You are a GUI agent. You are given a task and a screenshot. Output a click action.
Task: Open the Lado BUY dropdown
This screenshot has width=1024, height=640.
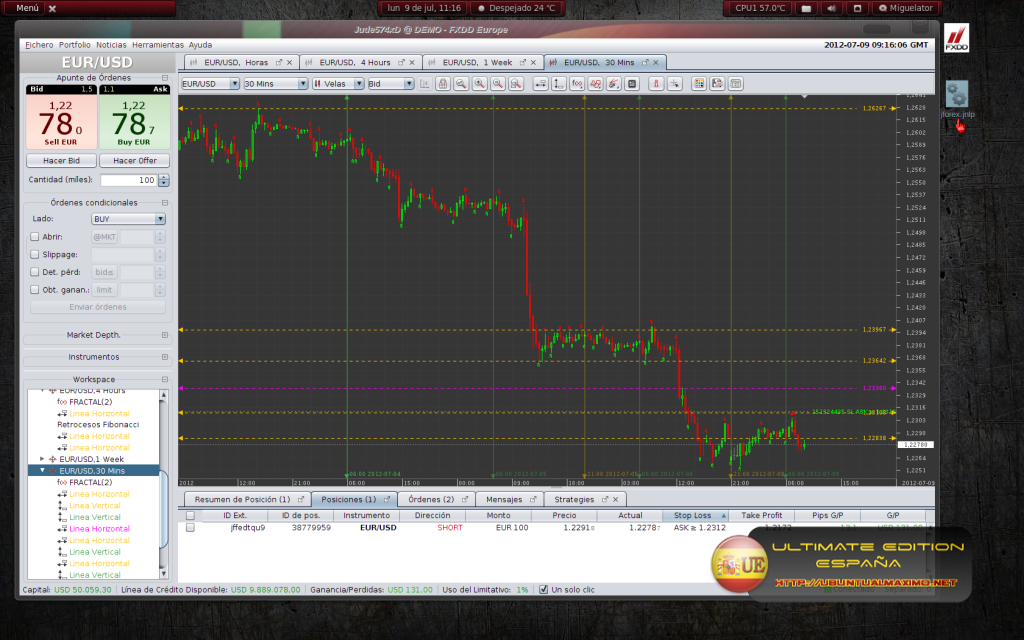[x=128, y=219]
